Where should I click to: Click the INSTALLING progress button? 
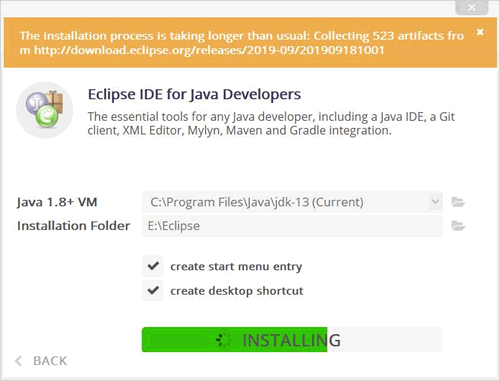[292, 340]
